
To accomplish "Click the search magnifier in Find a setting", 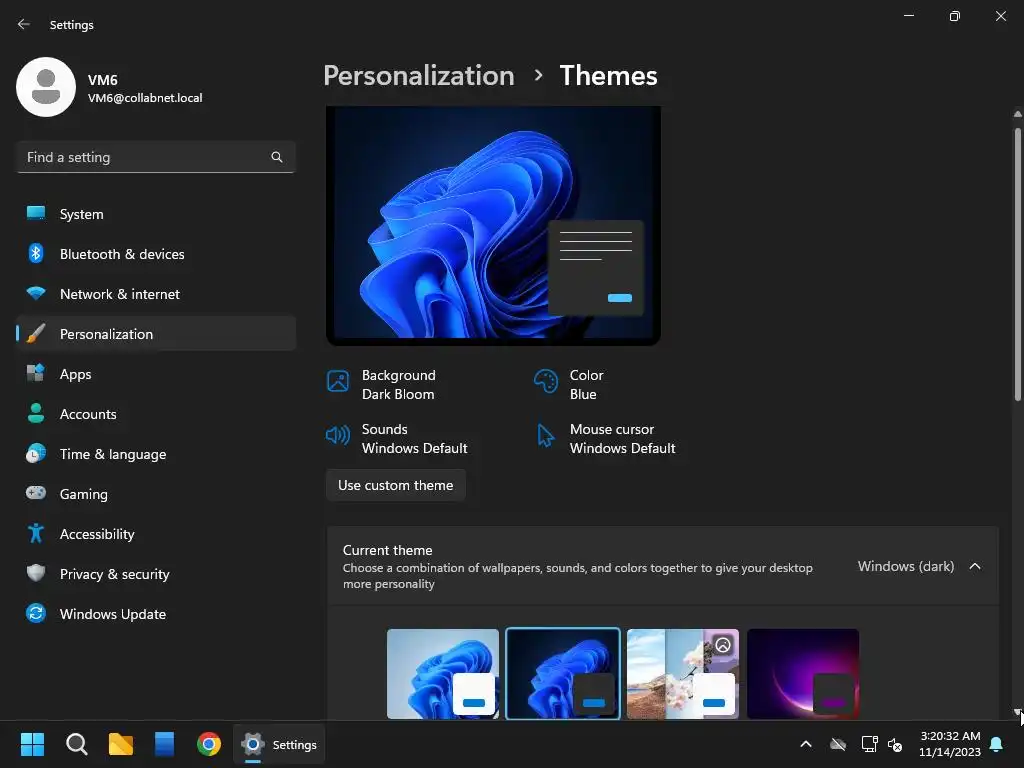I will tap(277, 157).
